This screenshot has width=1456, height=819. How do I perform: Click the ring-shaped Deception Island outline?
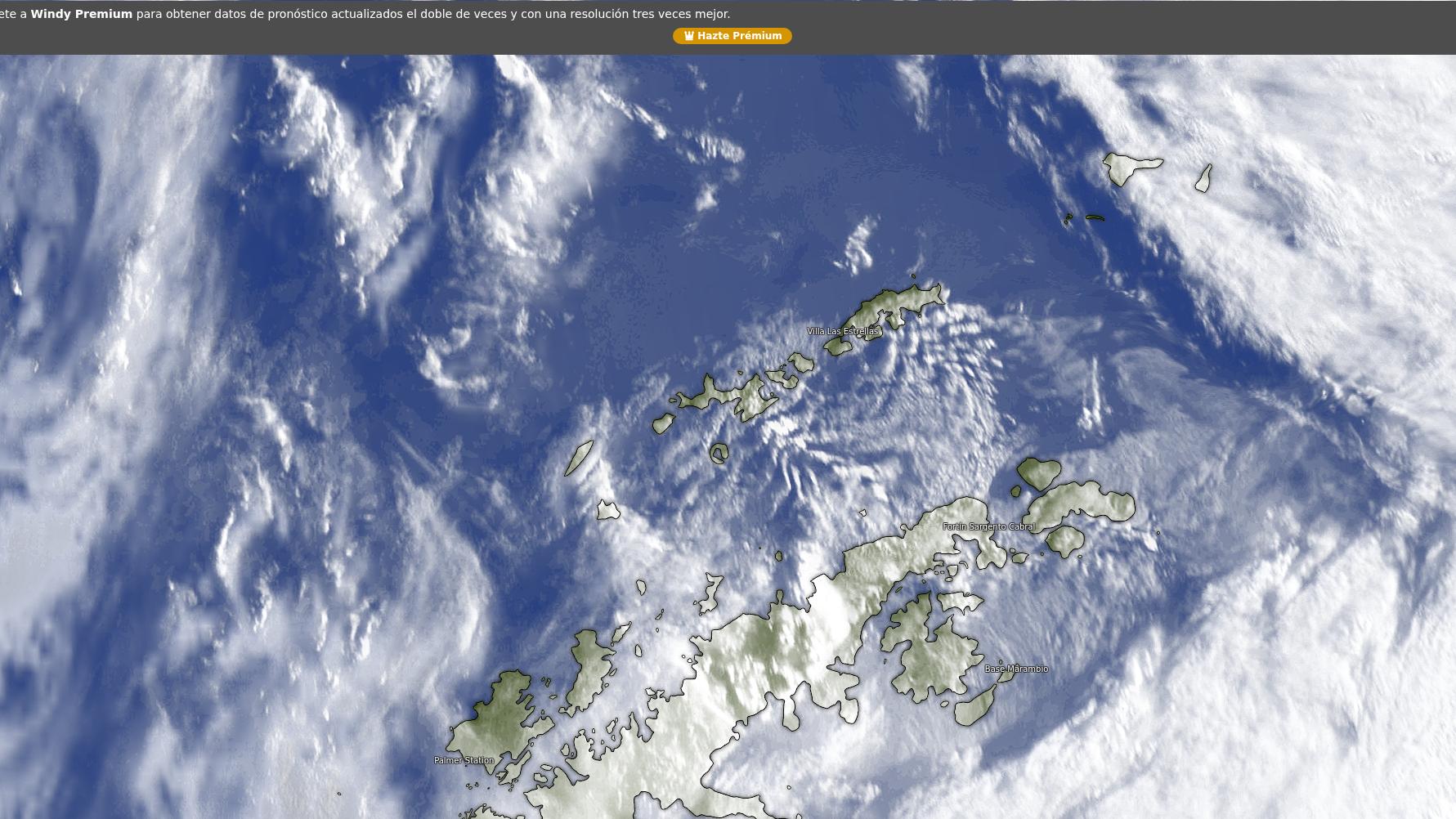[719, 453]
